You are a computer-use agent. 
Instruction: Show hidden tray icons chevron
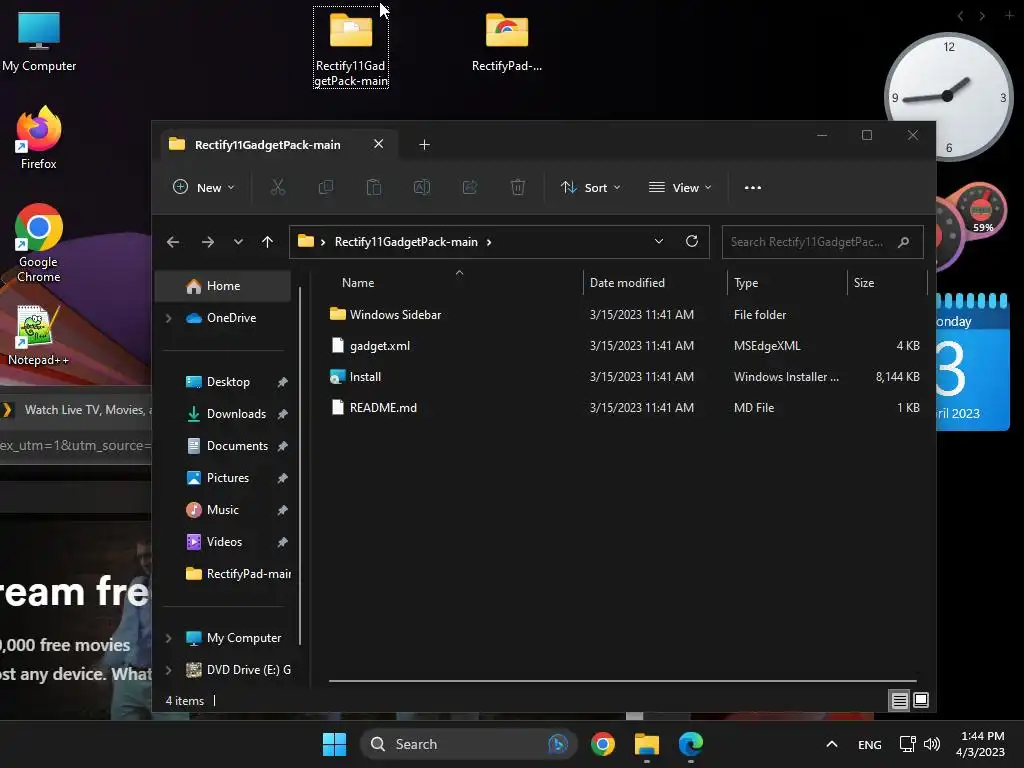(x=831, y=744)
